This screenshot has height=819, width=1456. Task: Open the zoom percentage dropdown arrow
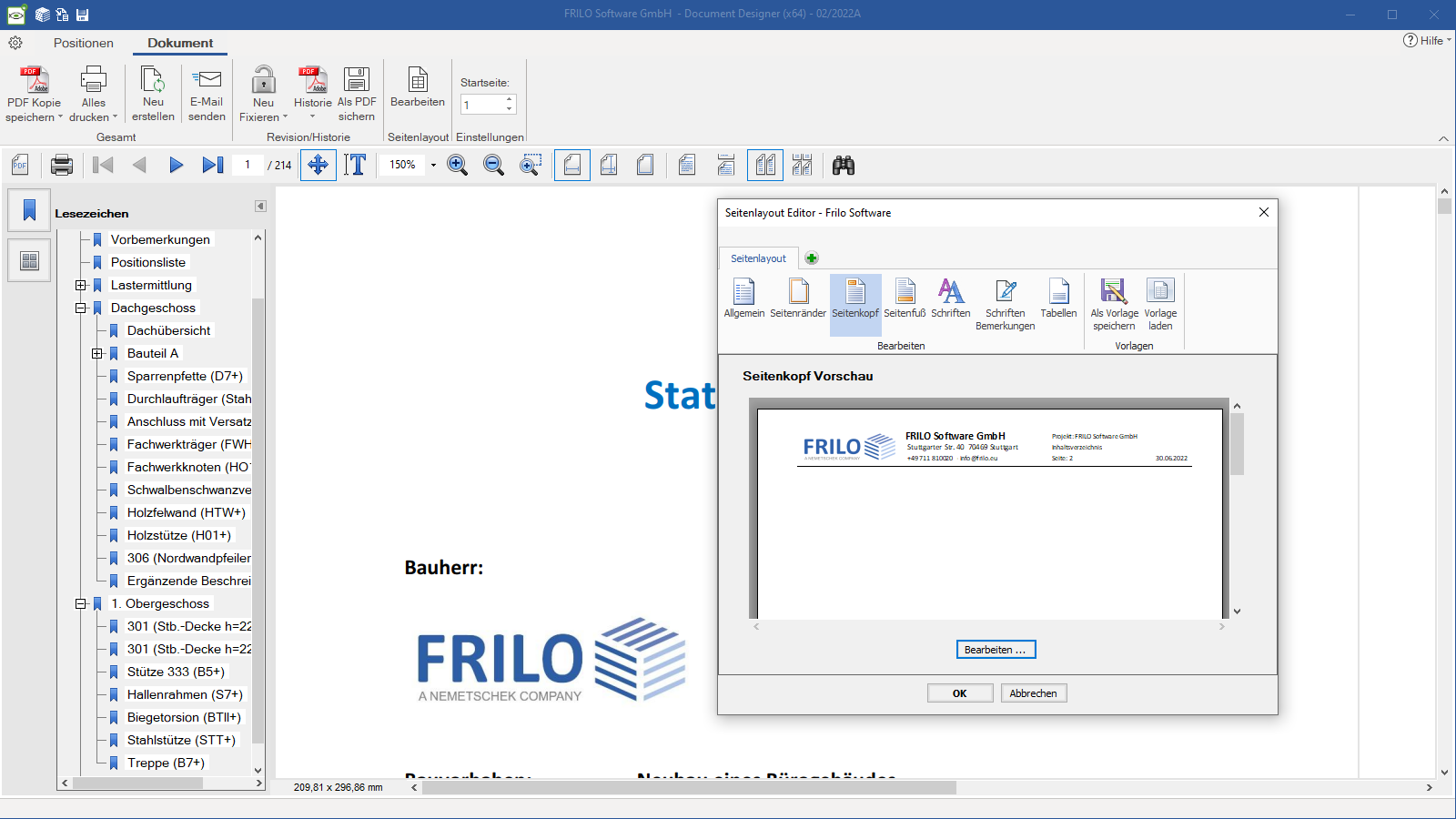point(433,165)
